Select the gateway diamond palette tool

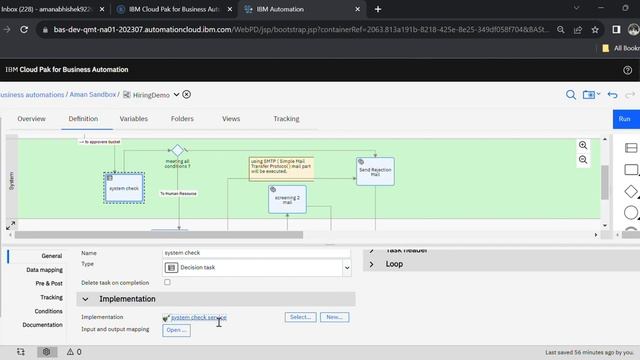point(631,191)
